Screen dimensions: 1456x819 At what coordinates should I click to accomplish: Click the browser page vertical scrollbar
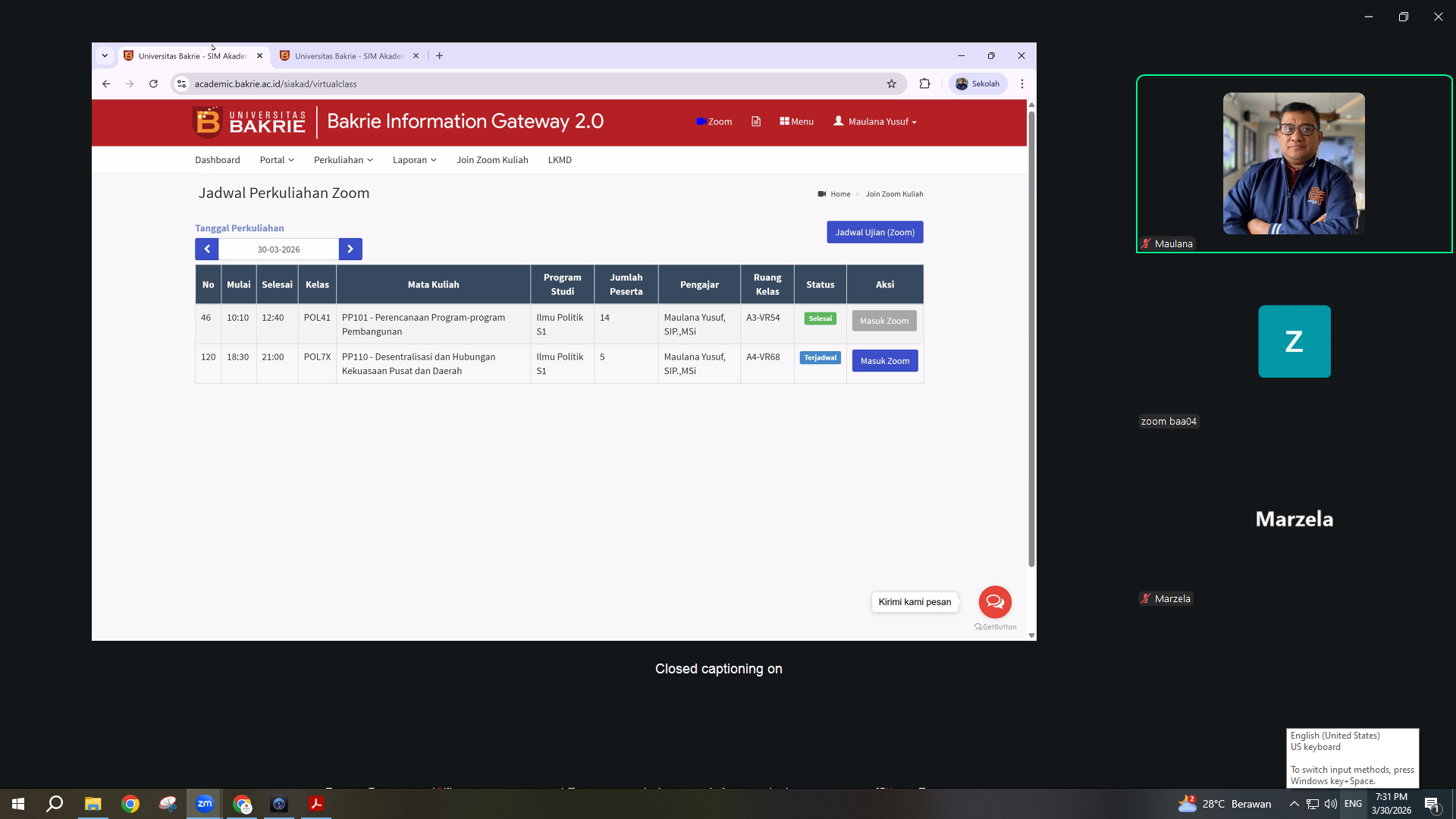[1031, 339]
